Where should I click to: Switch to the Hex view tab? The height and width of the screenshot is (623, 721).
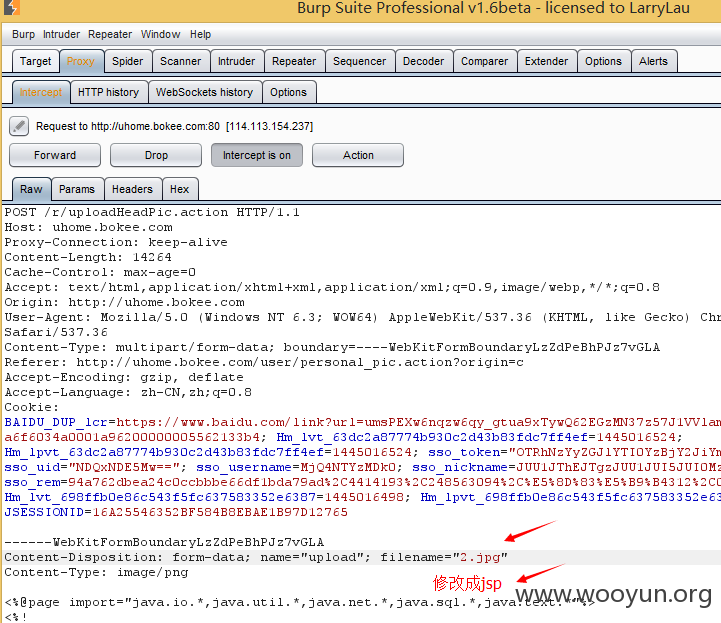click(x=179, y=189)
